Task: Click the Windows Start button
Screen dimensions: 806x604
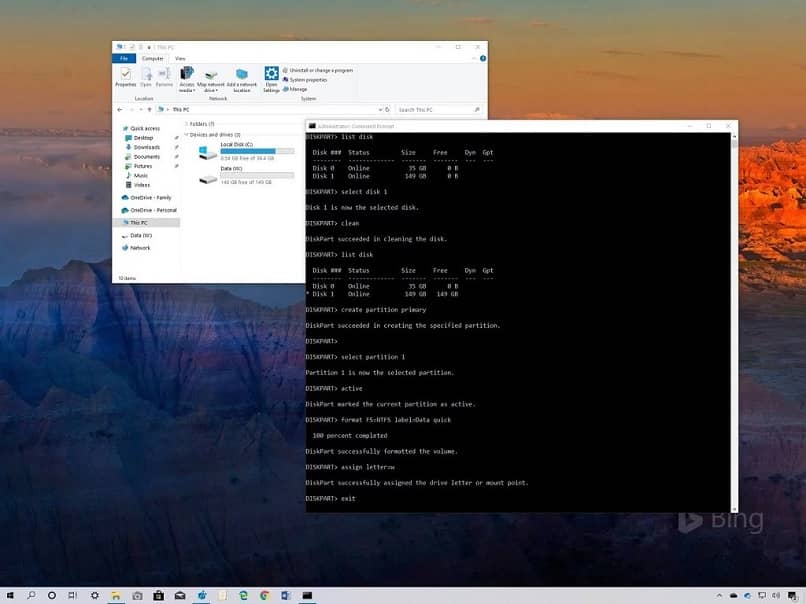Action: pyautogui.click(x=10, y=595)
